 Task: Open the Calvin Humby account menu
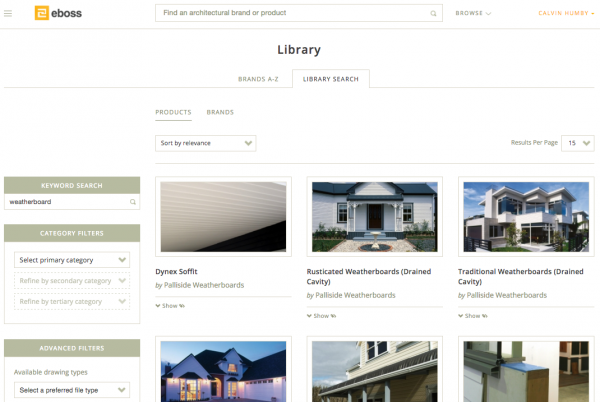(566, 13)
